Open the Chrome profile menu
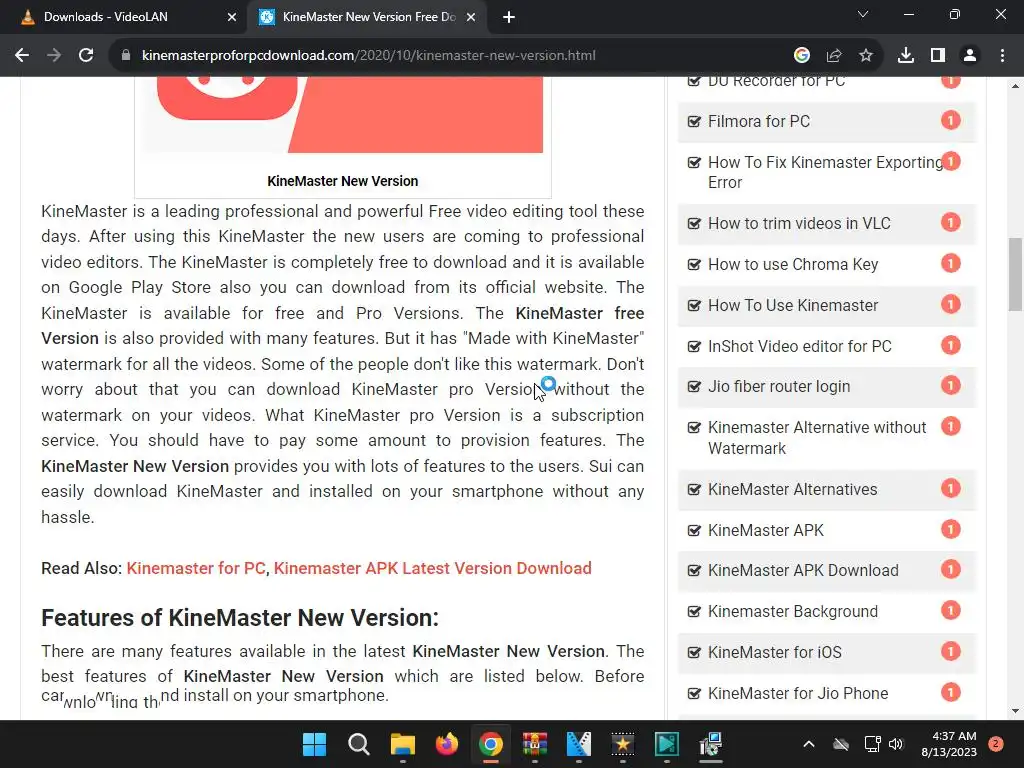The image size is (1024, 768). point(970,56)
